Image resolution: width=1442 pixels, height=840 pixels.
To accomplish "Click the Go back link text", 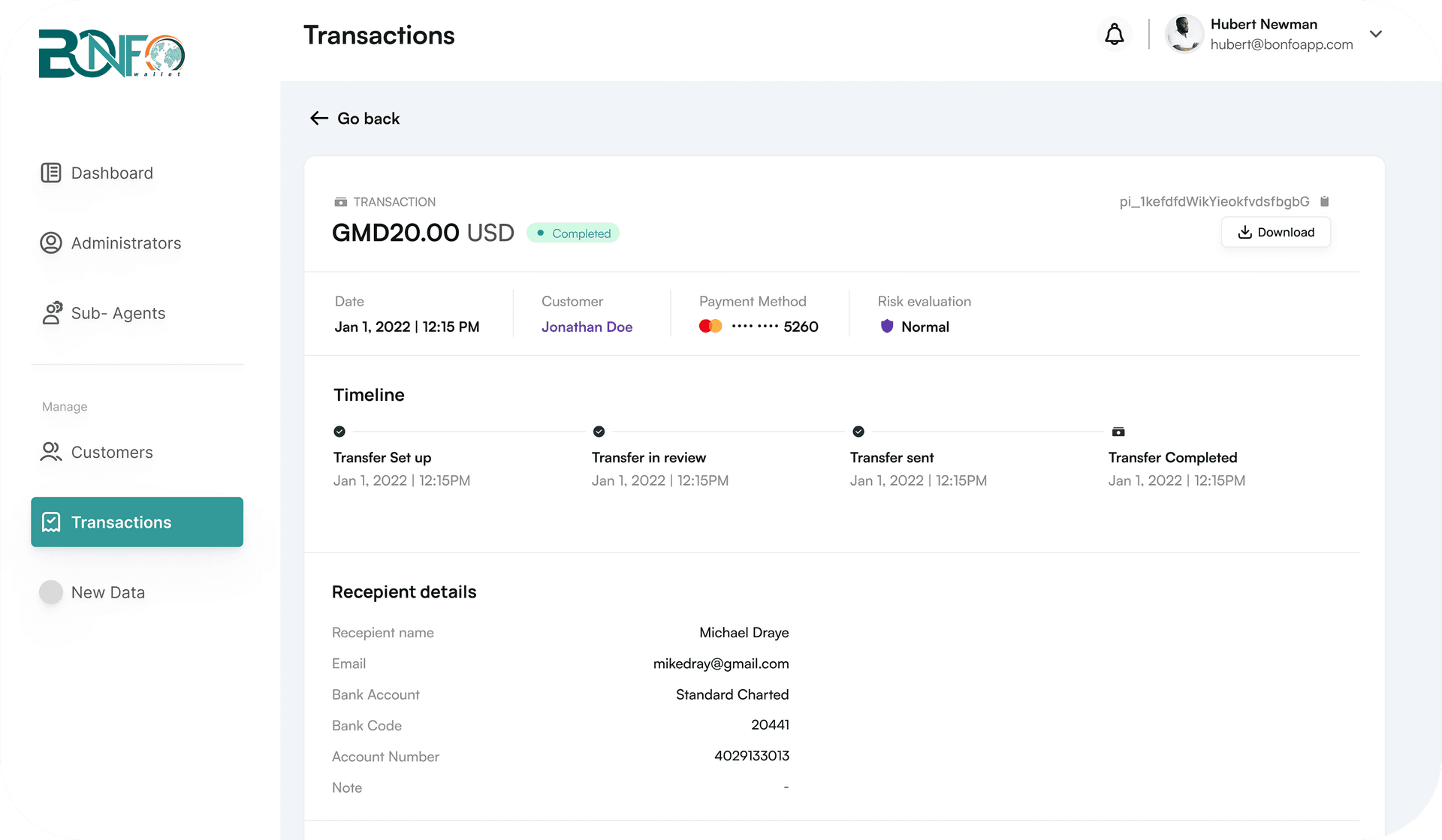I will click(x=368, y=119).
